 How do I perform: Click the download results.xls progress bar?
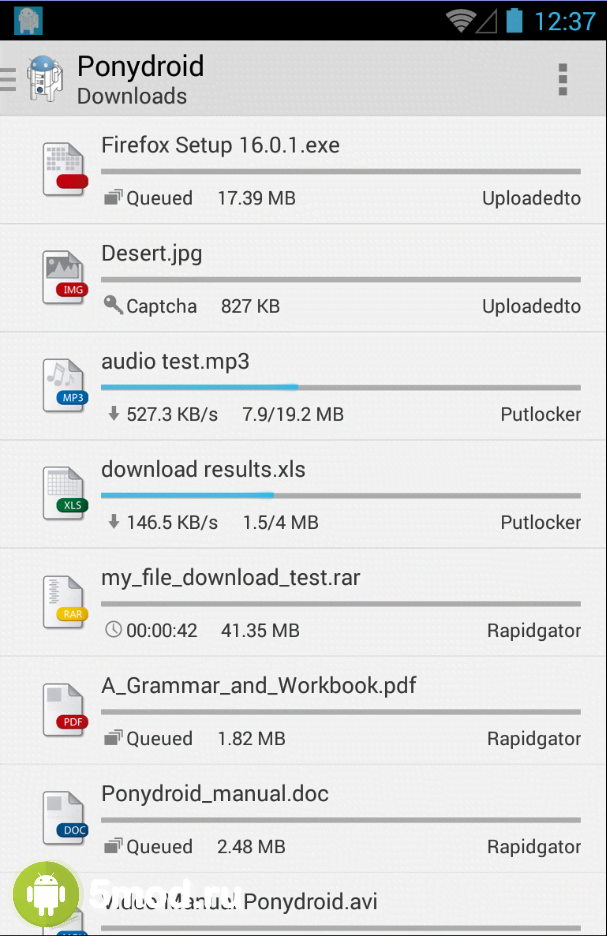[x=340, y=495]
